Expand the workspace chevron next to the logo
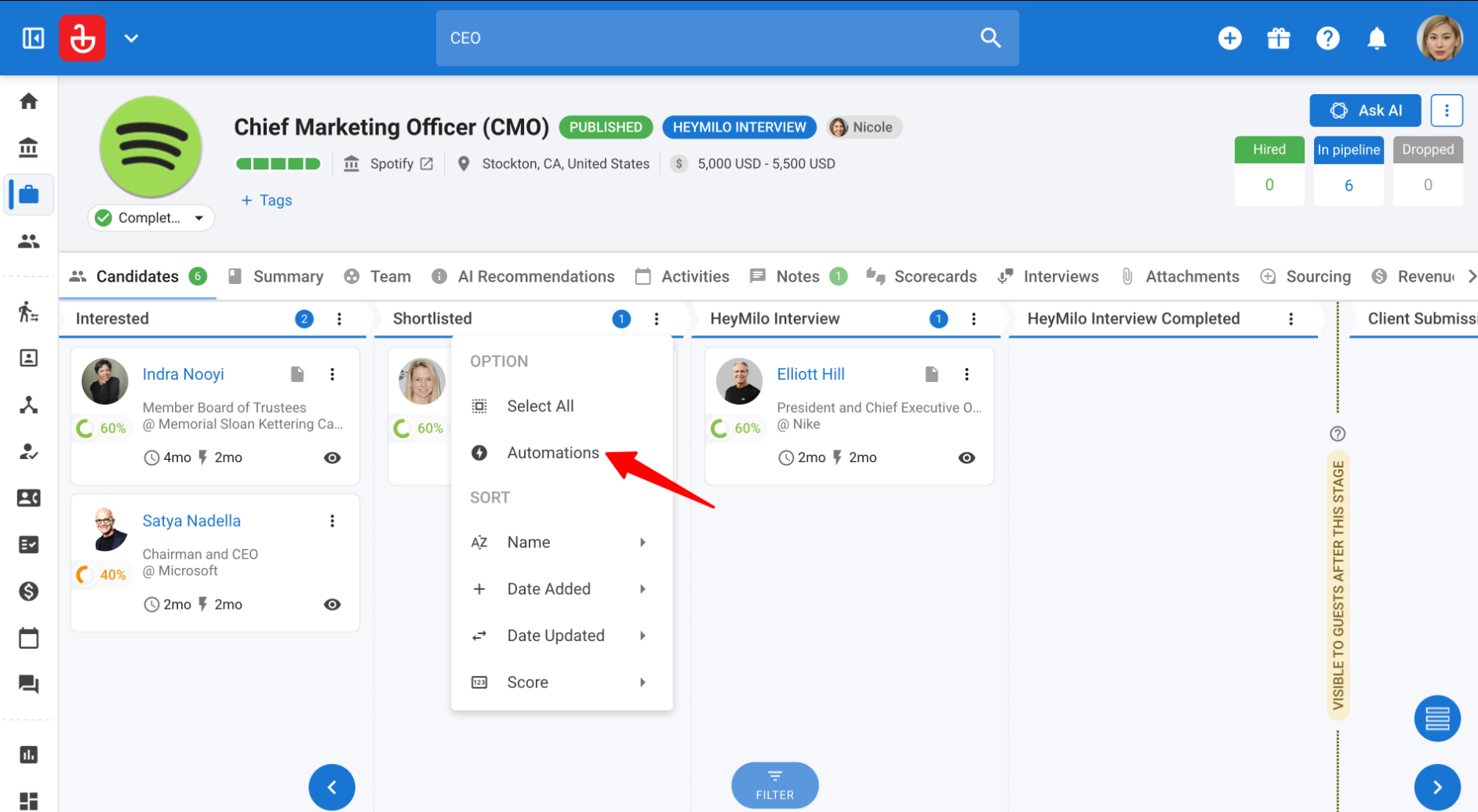The height and width of the screenshot is (812, 1478). point(131,38)
